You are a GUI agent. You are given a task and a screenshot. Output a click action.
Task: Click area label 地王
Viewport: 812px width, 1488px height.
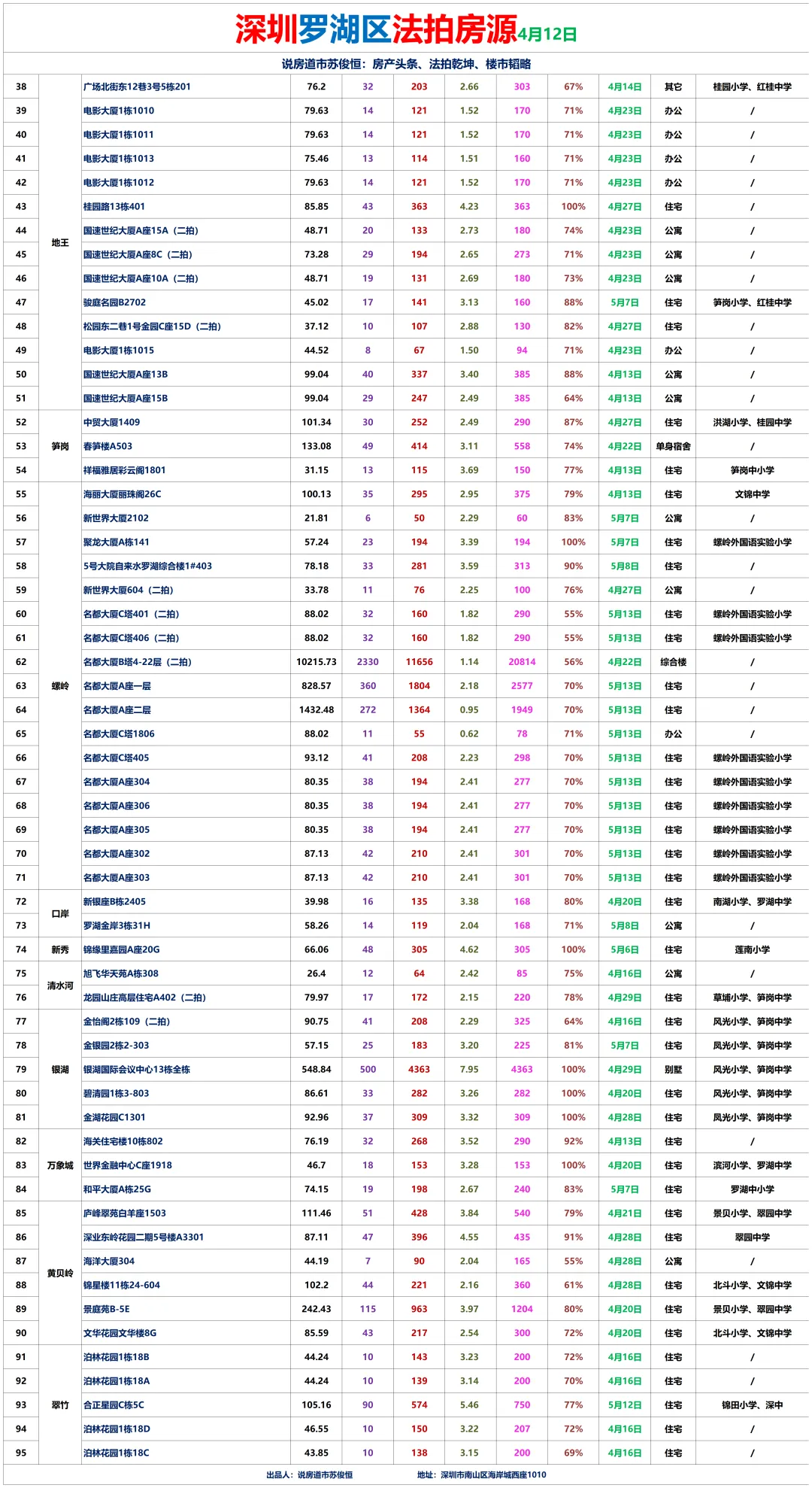click(60, 243)
